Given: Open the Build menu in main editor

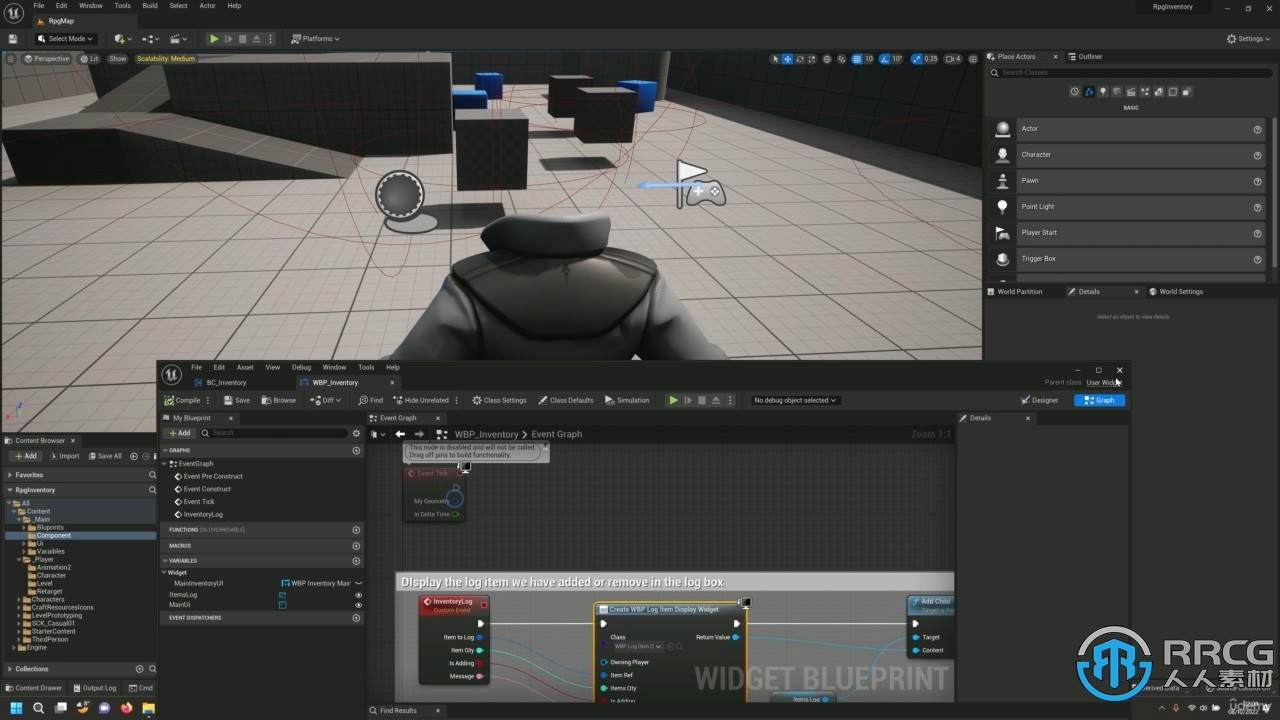Looking at the screenshot, I should click(x=150, y=5).
